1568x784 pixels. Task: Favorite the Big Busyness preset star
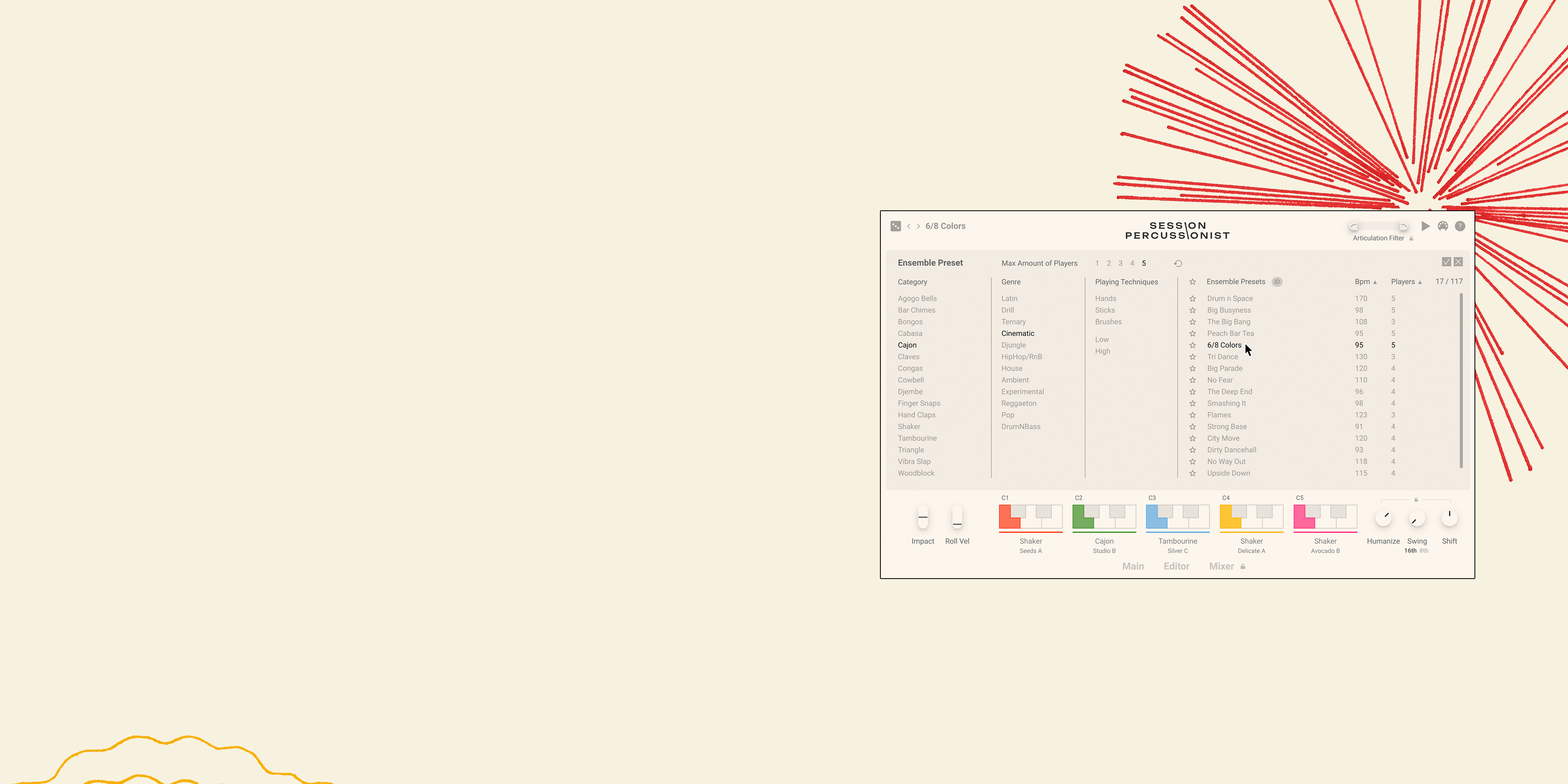(x=1192, y=310)
